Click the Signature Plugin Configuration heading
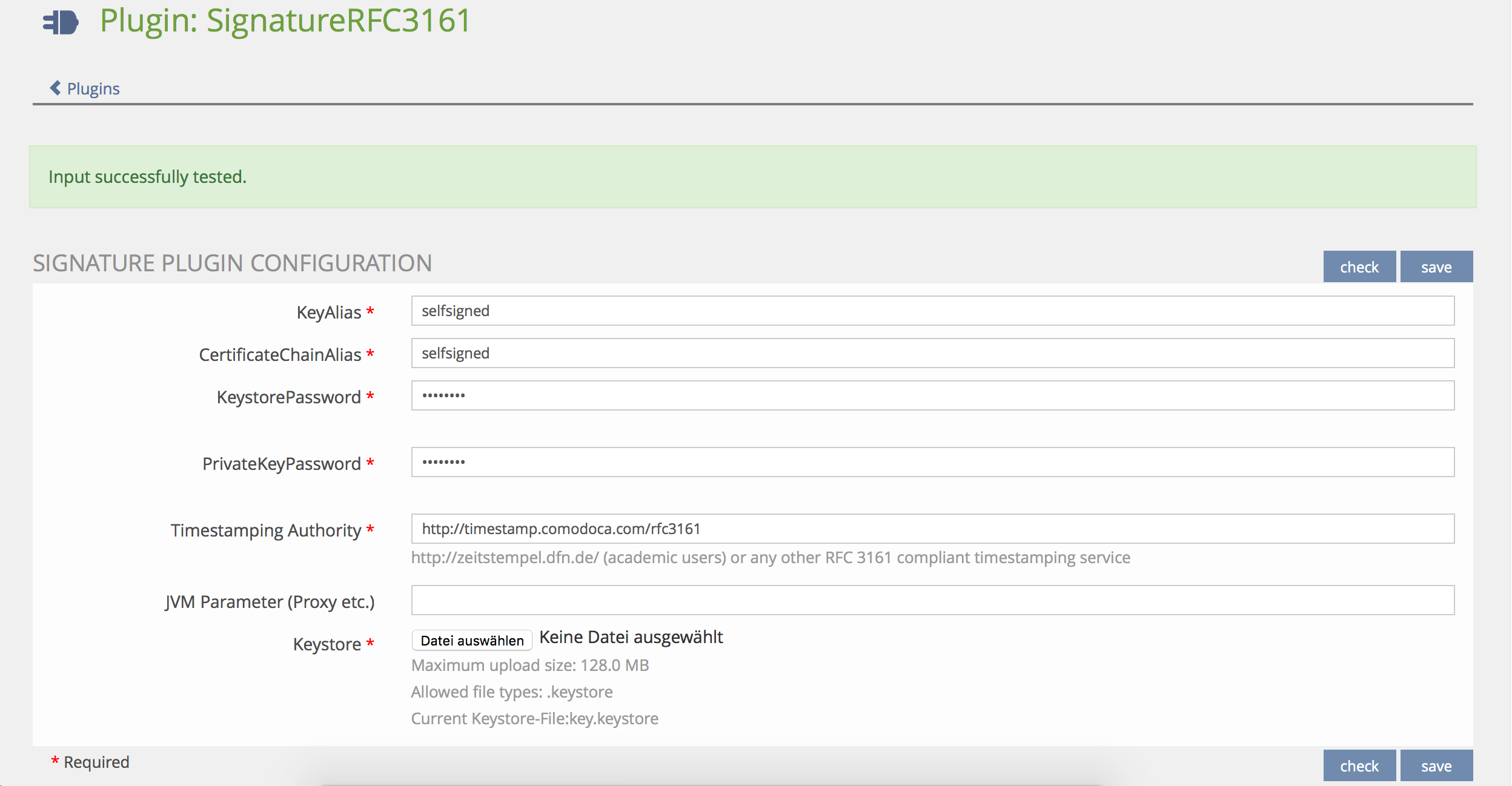 pos(232,263)
